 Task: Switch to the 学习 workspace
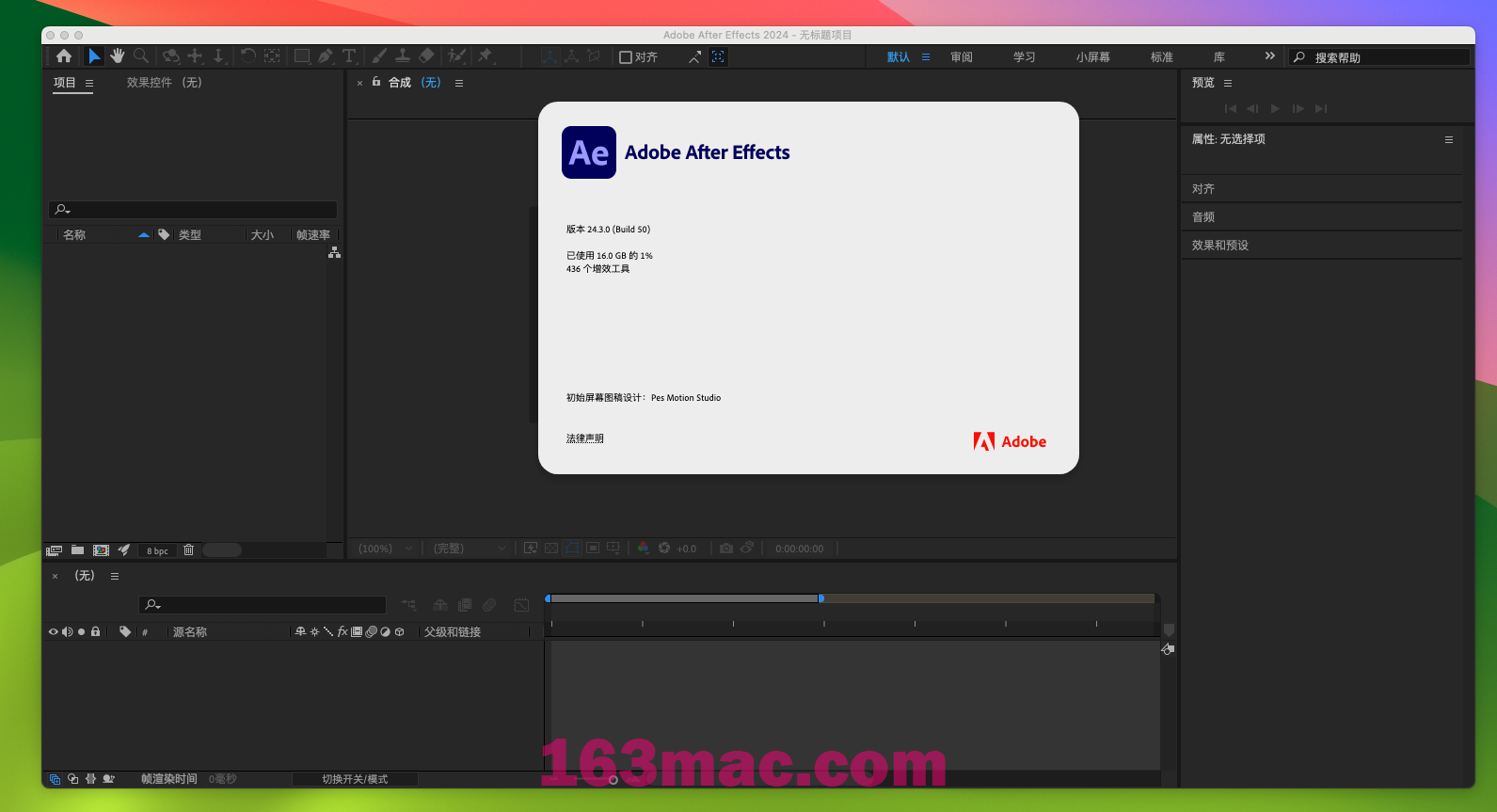(1025, 57)
